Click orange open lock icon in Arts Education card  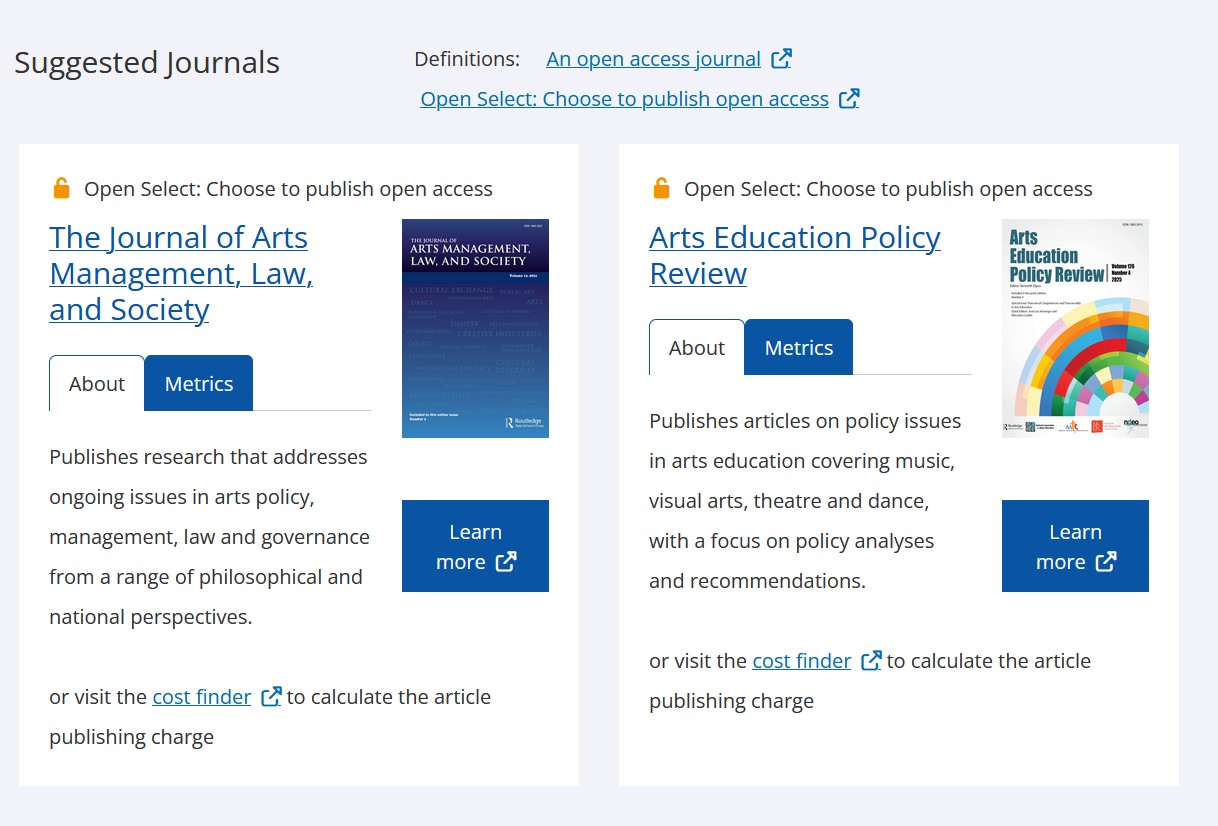click(x=661, y=188)
